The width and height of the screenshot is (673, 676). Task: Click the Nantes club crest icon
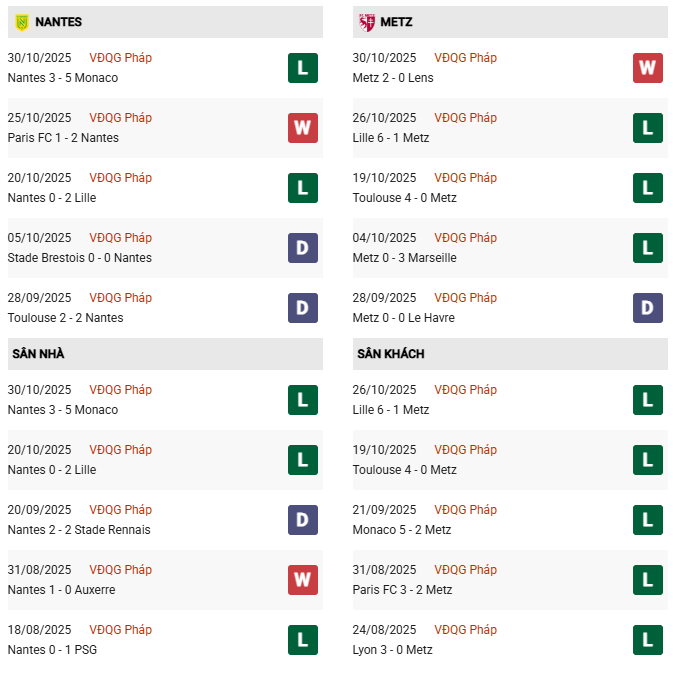point(21,21)
